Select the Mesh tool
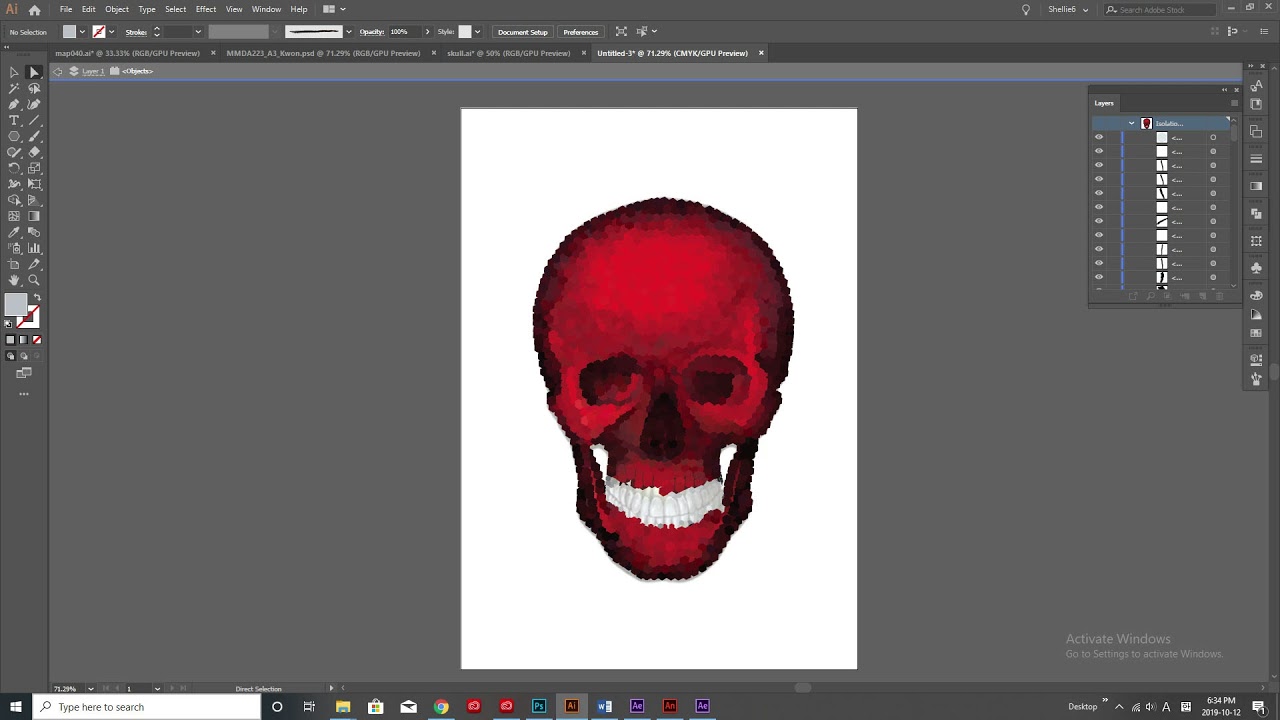Screen dimensions: 1280x720 click(14, 216)
